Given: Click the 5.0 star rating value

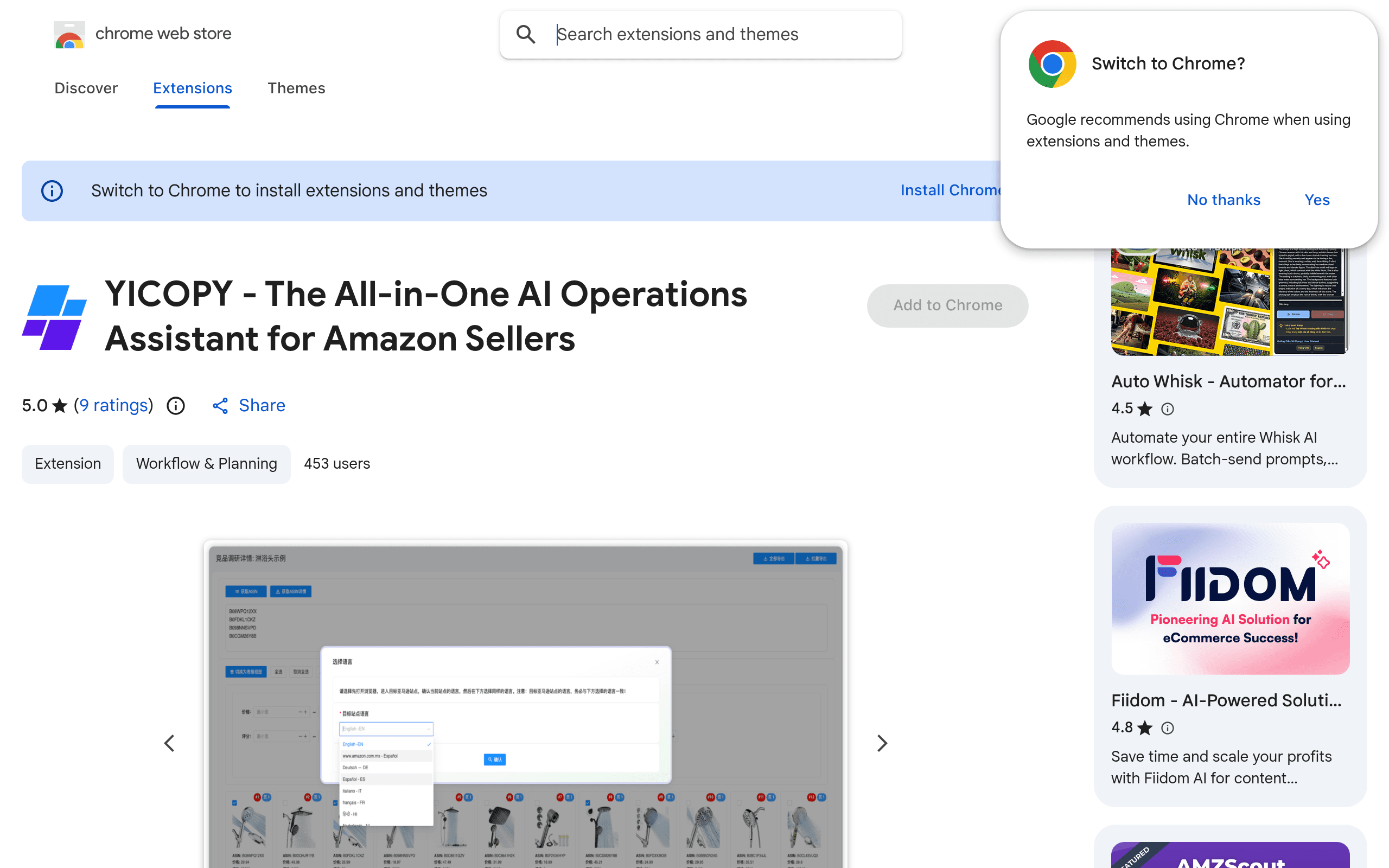Looking at the screenshot, I should [34, 405].
